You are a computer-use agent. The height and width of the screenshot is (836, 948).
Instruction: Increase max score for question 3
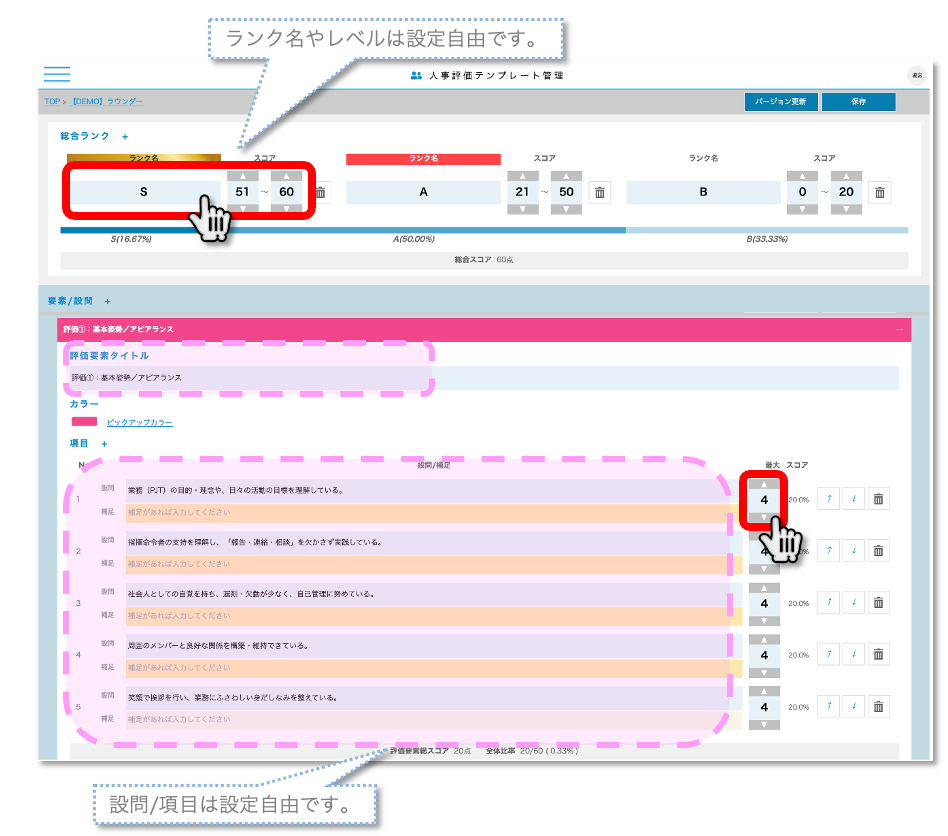[x=764, y=588]
